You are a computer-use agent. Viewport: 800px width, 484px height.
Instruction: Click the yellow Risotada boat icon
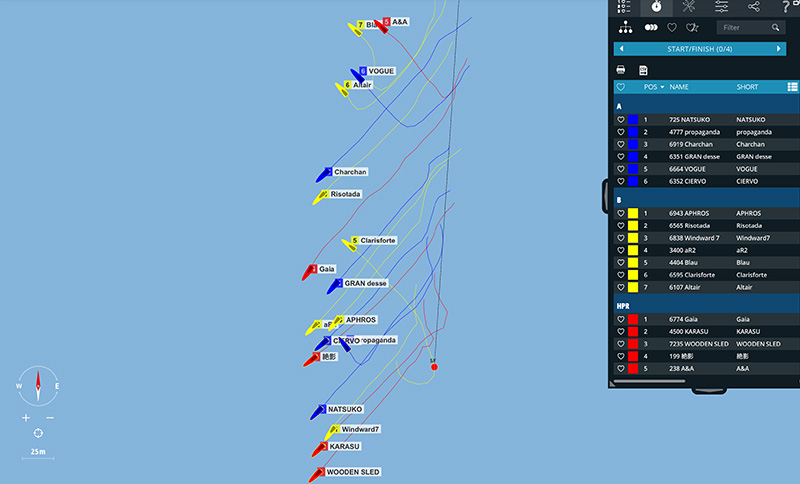click(320, 197)
